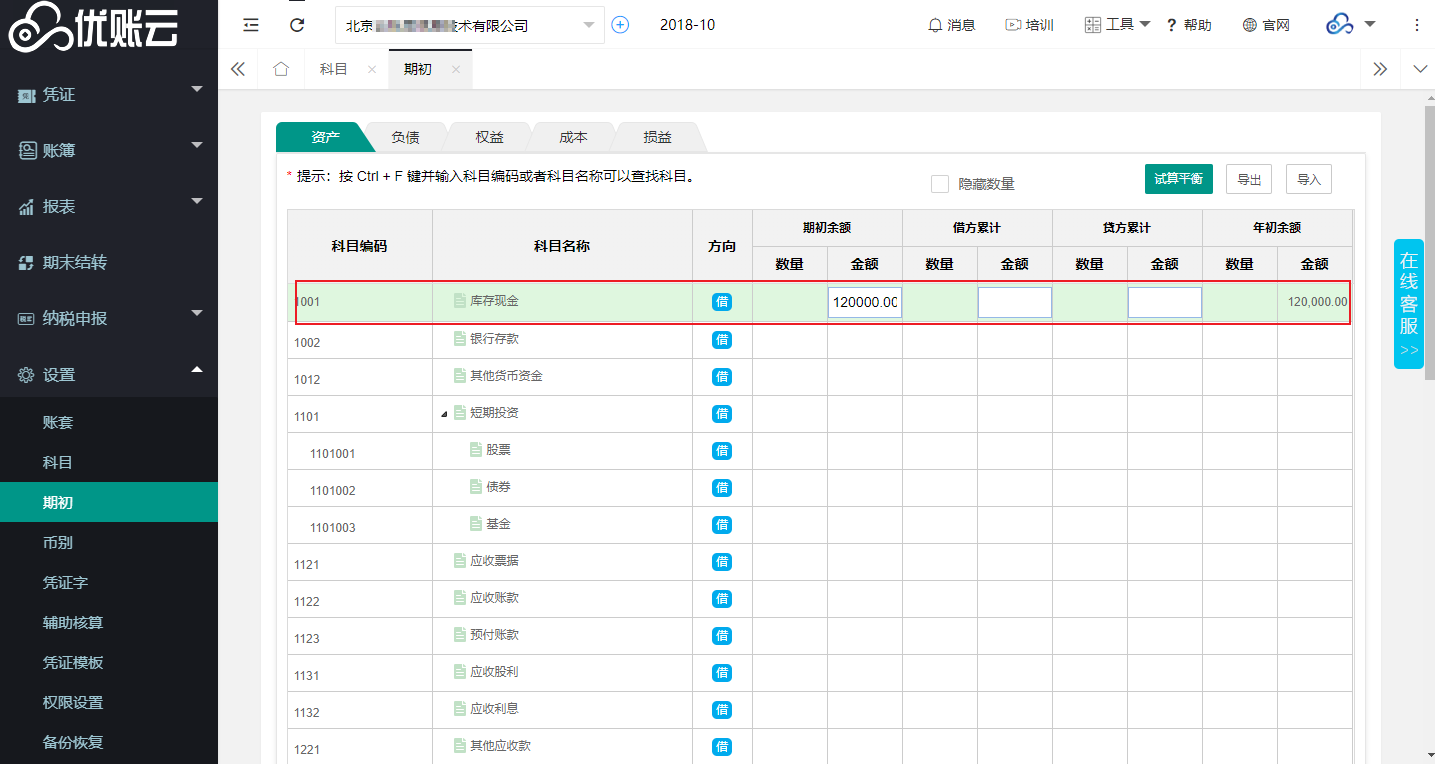Click the 导出 export button

tap(1249, 179)
